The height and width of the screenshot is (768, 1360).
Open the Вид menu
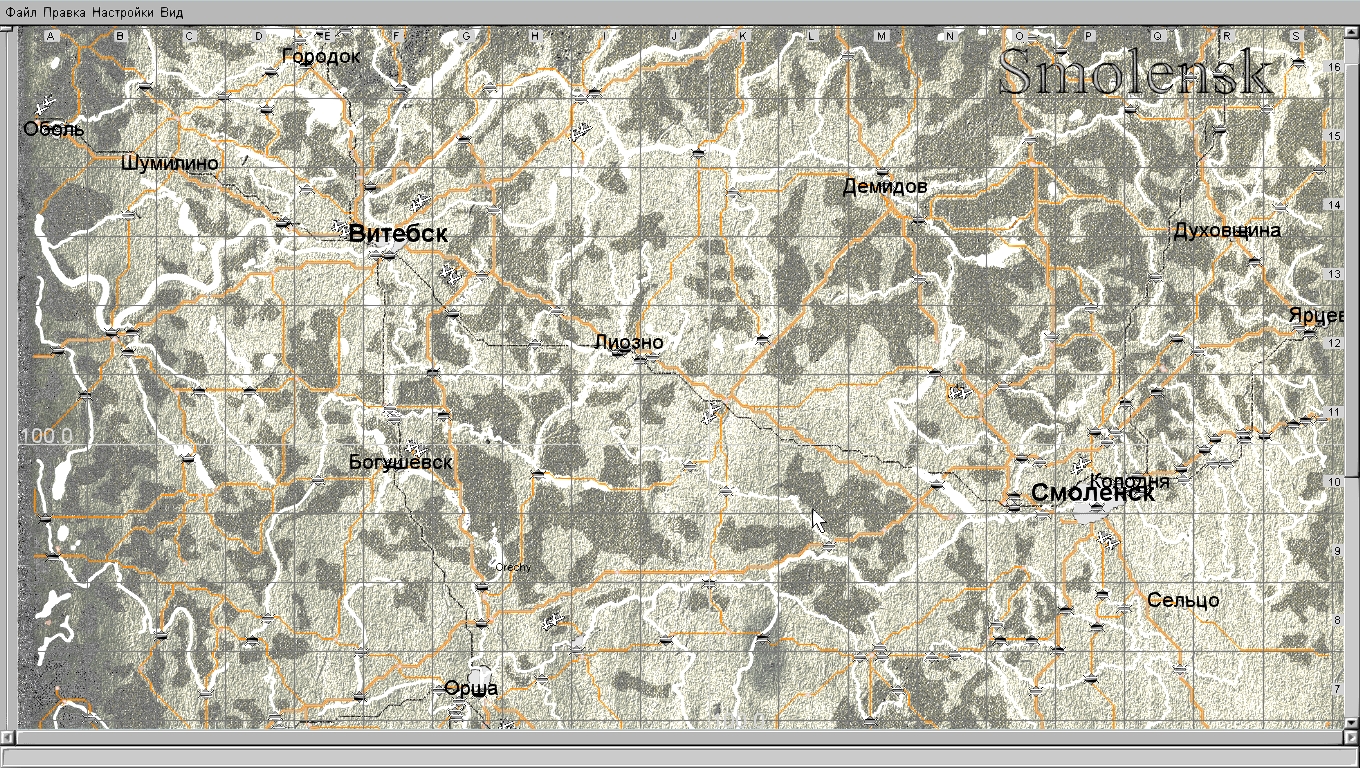tap(171, 12)
